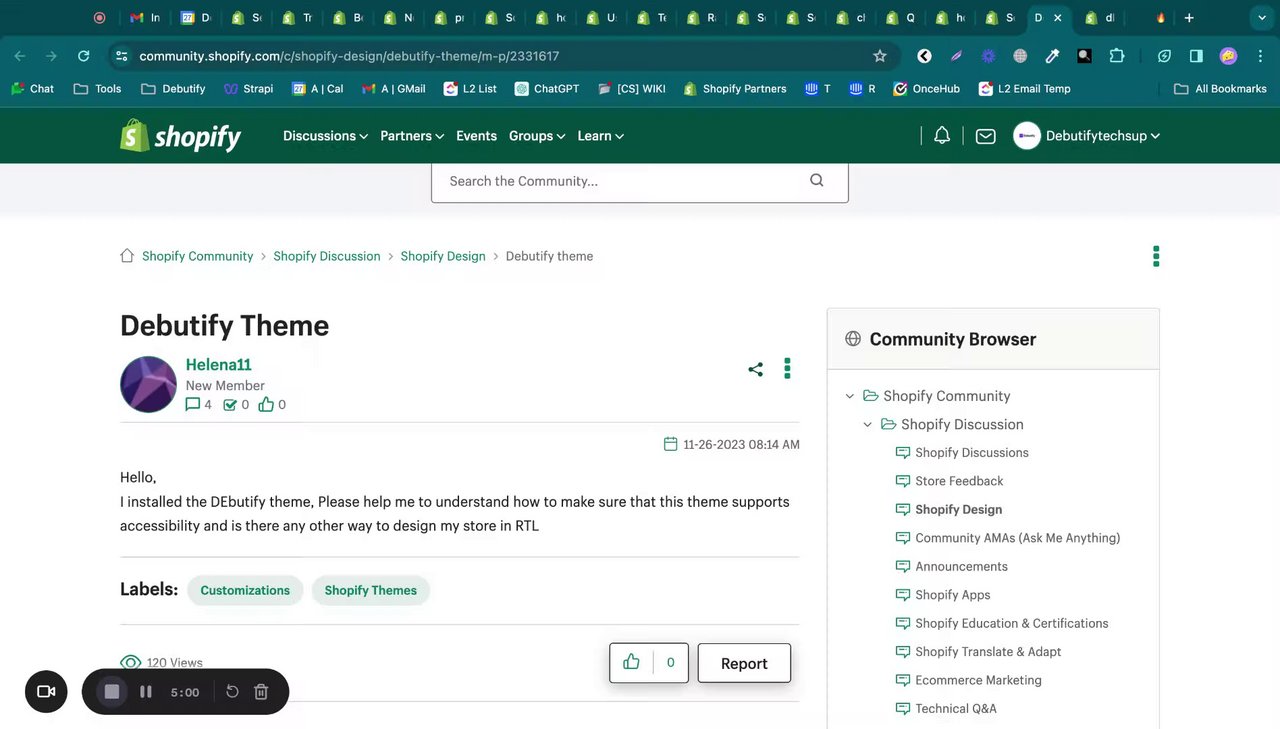Like the post with the thumbs-up button
1280x729 pixels.
coord(631,662)
